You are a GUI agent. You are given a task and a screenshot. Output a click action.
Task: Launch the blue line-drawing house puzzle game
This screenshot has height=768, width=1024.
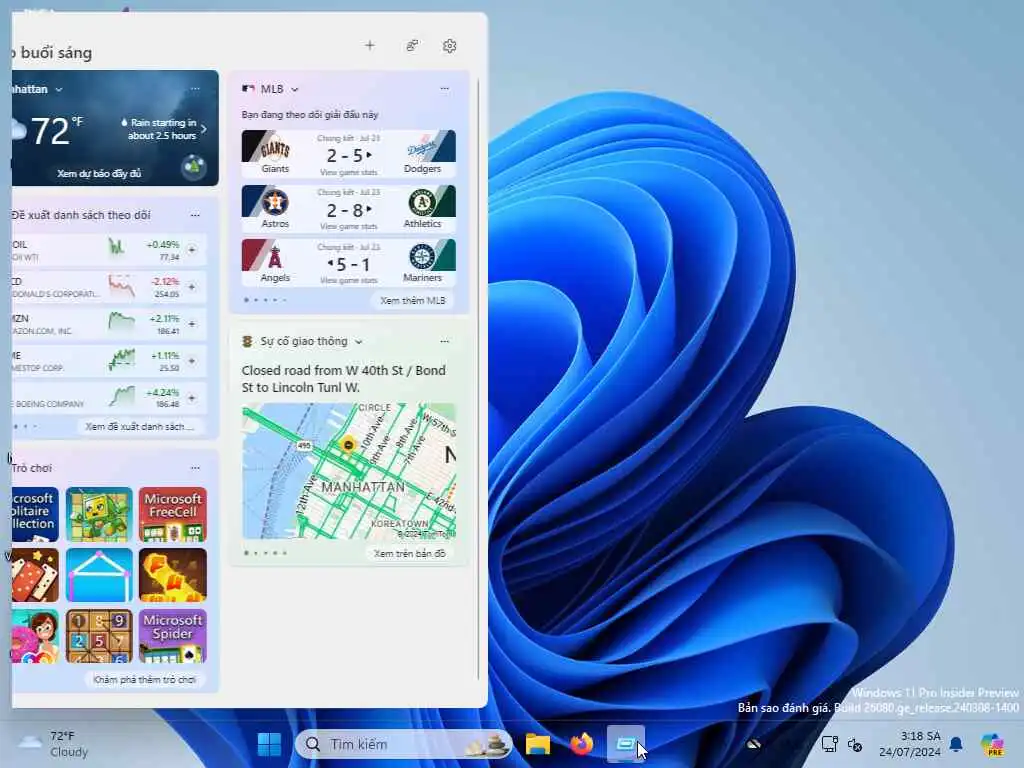coord(99,575)
